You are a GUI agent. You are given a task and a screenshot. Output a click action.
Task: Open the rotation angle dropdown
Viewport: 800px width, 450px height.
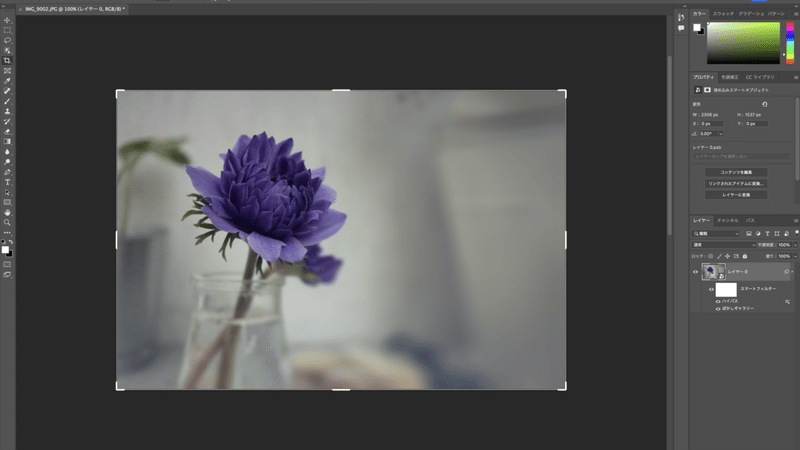point(720,134)
